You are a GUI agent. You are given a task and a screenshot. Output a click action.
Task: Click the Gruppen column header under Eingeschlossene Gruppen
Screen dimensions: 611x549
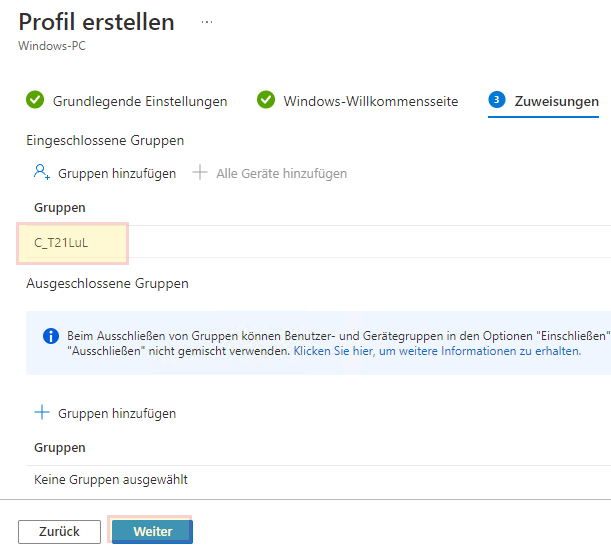point(60,208)
